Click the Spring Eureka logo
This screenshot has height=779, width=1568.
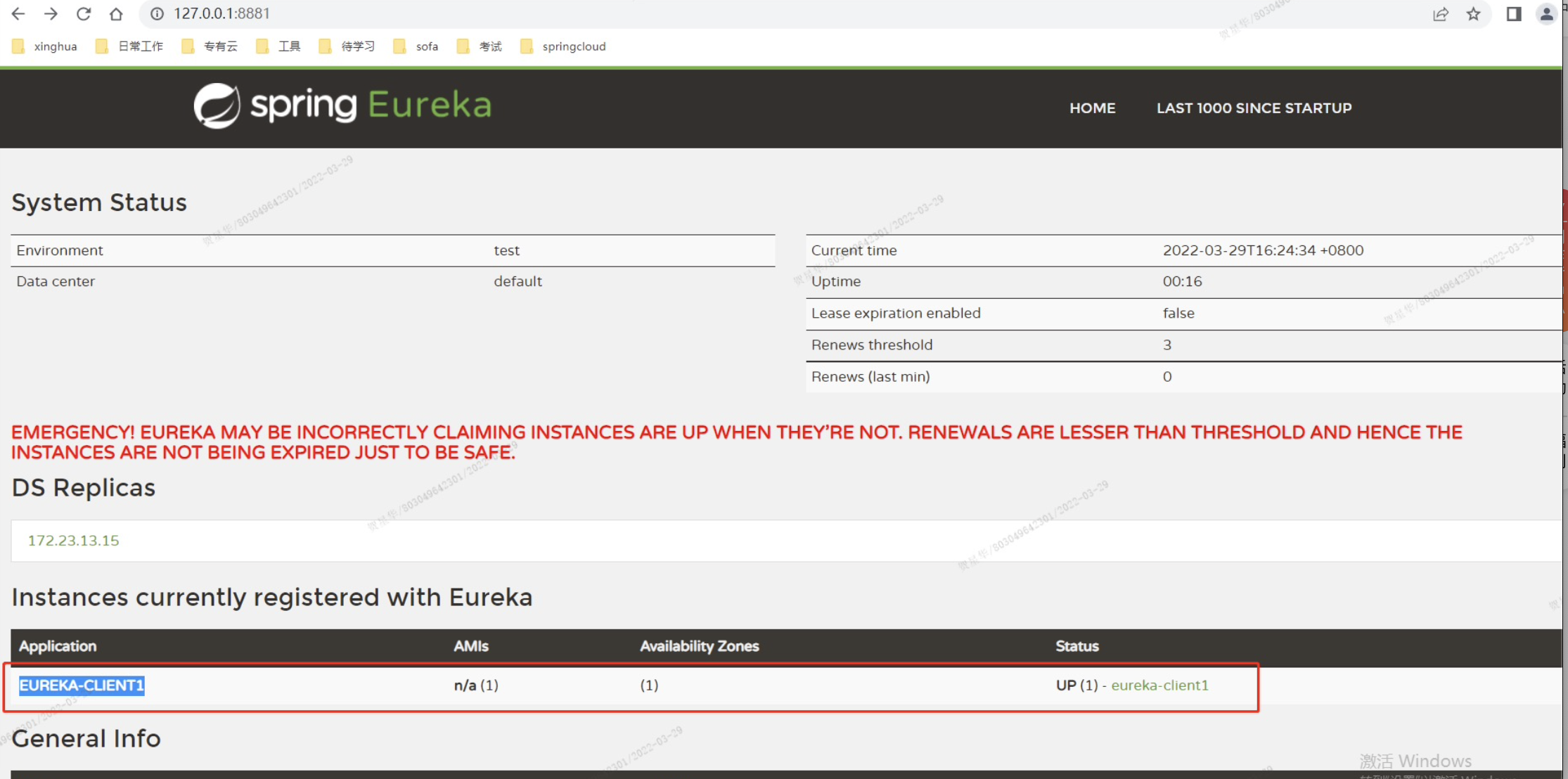pos(342,106)
